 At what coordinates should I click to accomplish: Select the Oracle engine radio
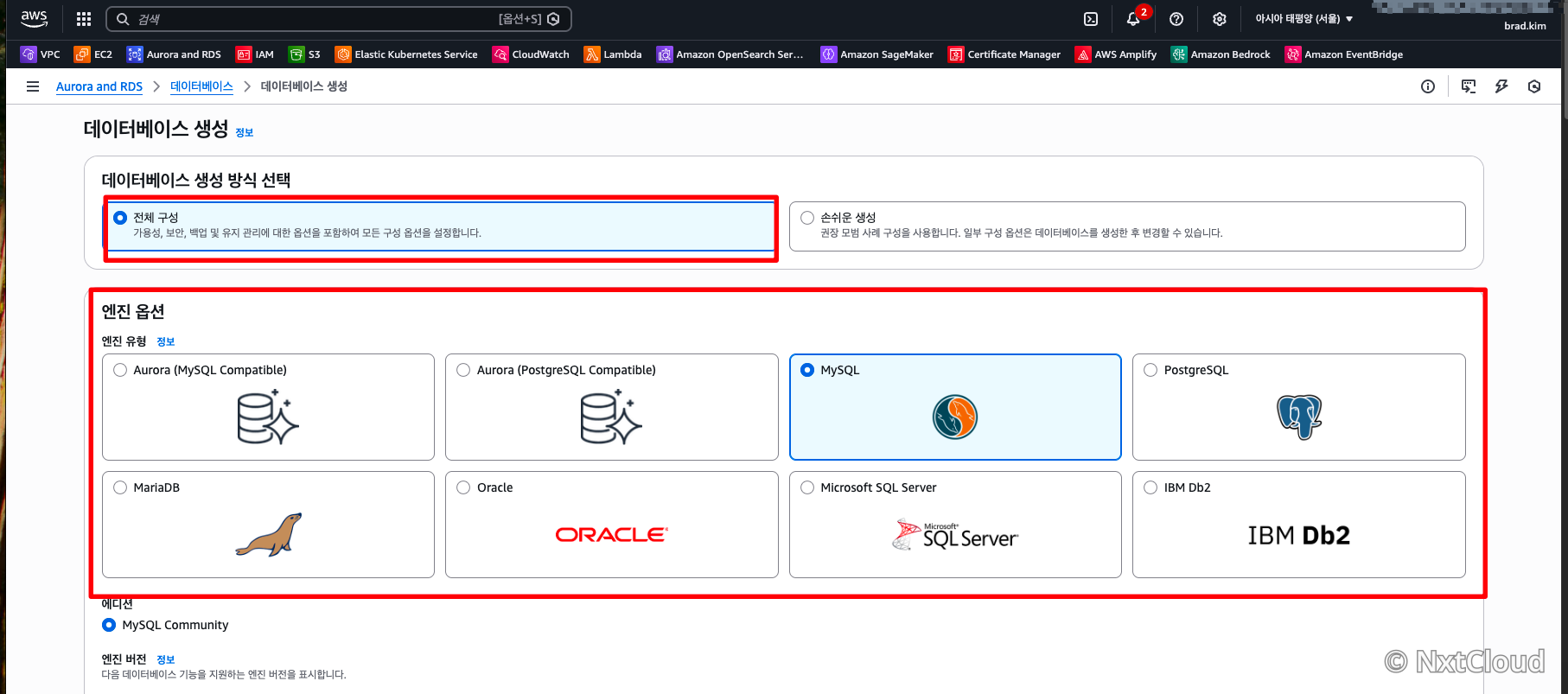pyautogui.click(x=463, y=487)
